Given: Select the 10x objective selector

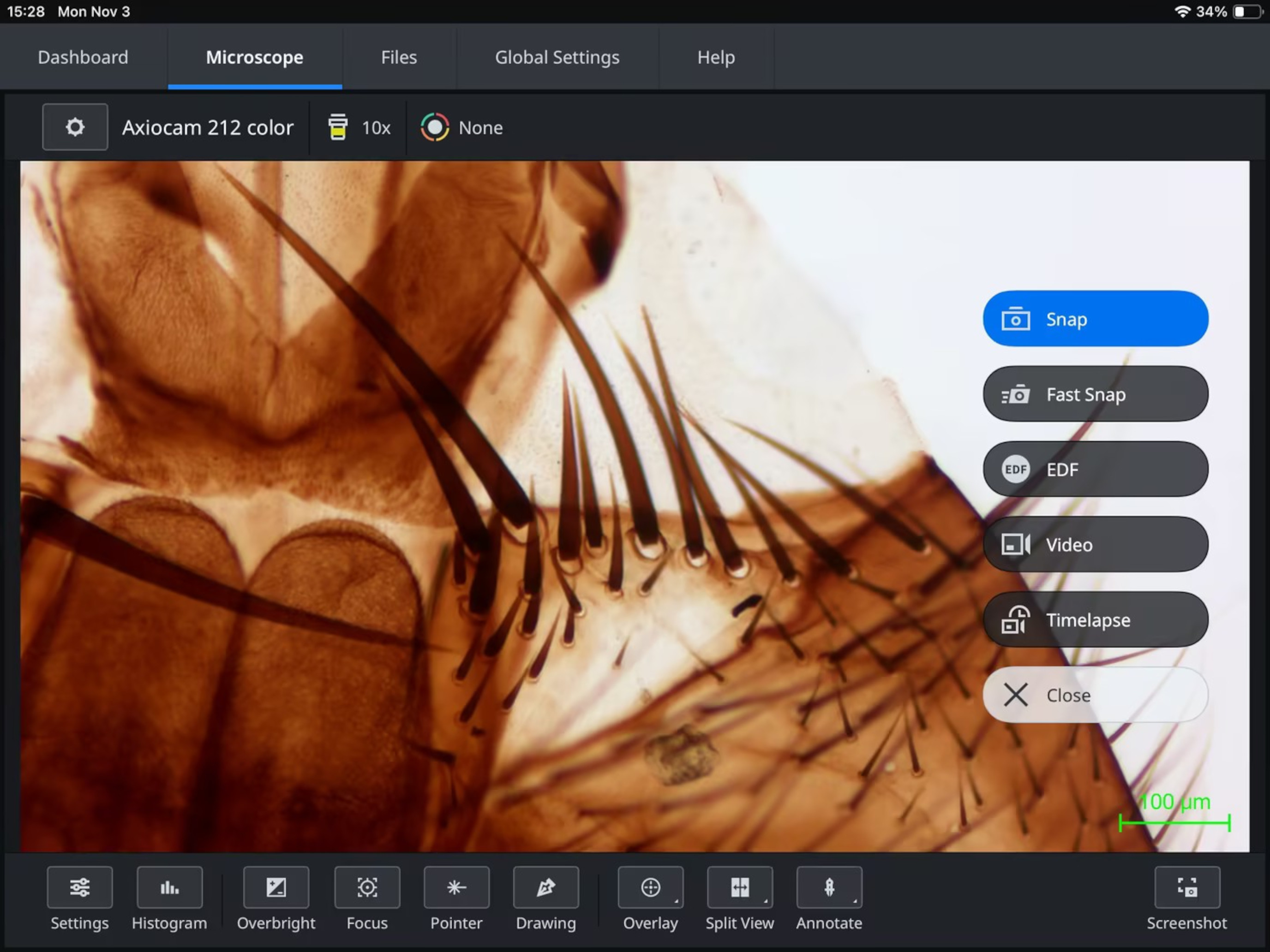Looking at the screenshot, I should (359, 127).
